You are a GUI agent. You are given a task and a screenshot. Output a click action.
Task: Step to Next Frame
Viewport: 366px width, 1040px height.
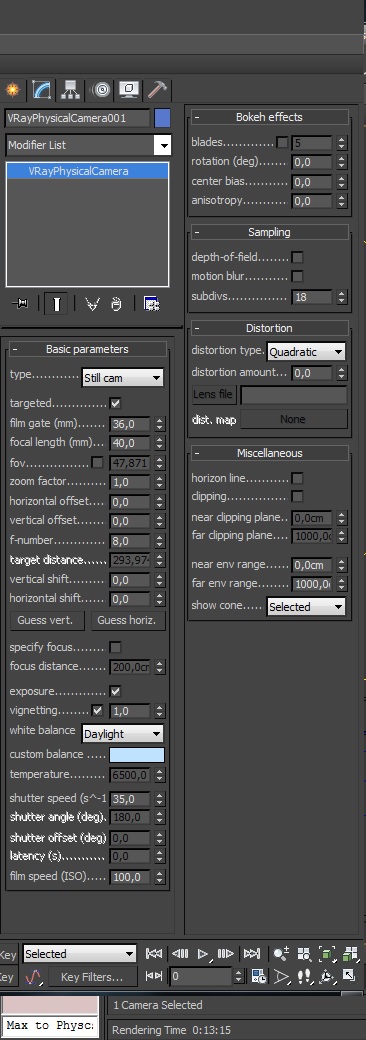pyautogui.click(x=225, y=954)
